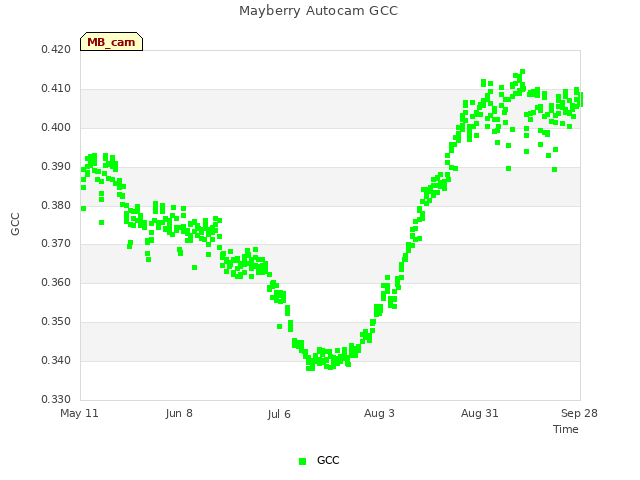Image resolution: width=640 pixels, height=480 pixels.
Task: Click the 0.340 y-axis value
Action: coord(56,360)
